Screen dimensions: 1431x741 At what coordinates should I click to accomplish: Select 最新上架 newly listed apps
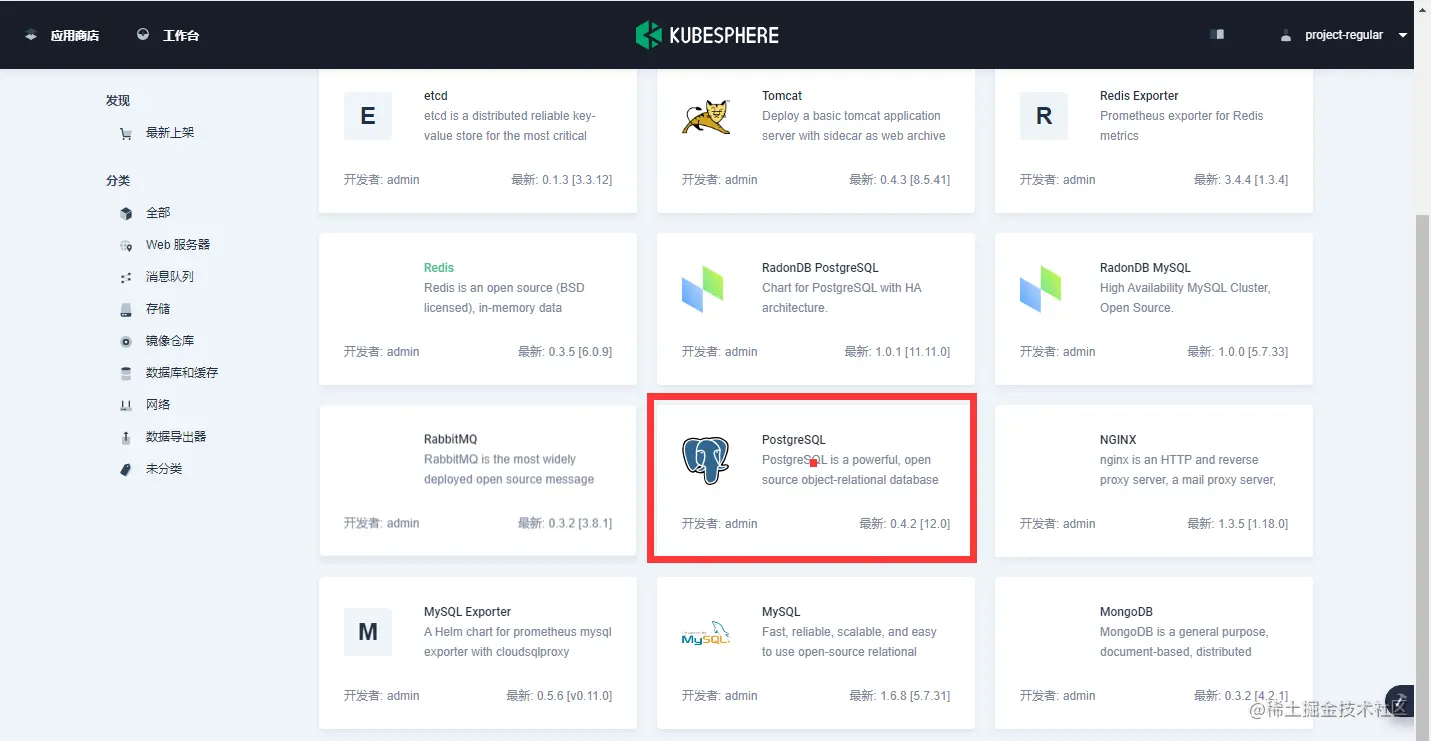click(x=170, y=132)
